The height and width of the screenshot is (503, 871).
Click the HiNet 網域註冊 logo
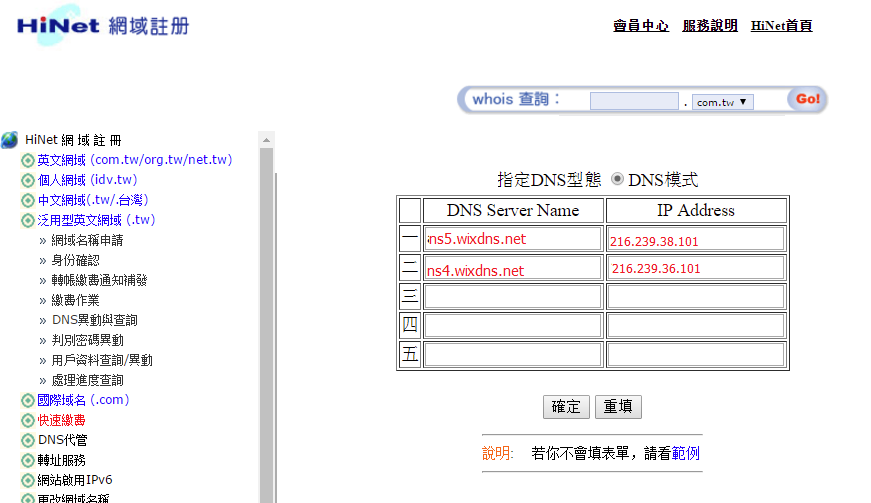(103, 26)
